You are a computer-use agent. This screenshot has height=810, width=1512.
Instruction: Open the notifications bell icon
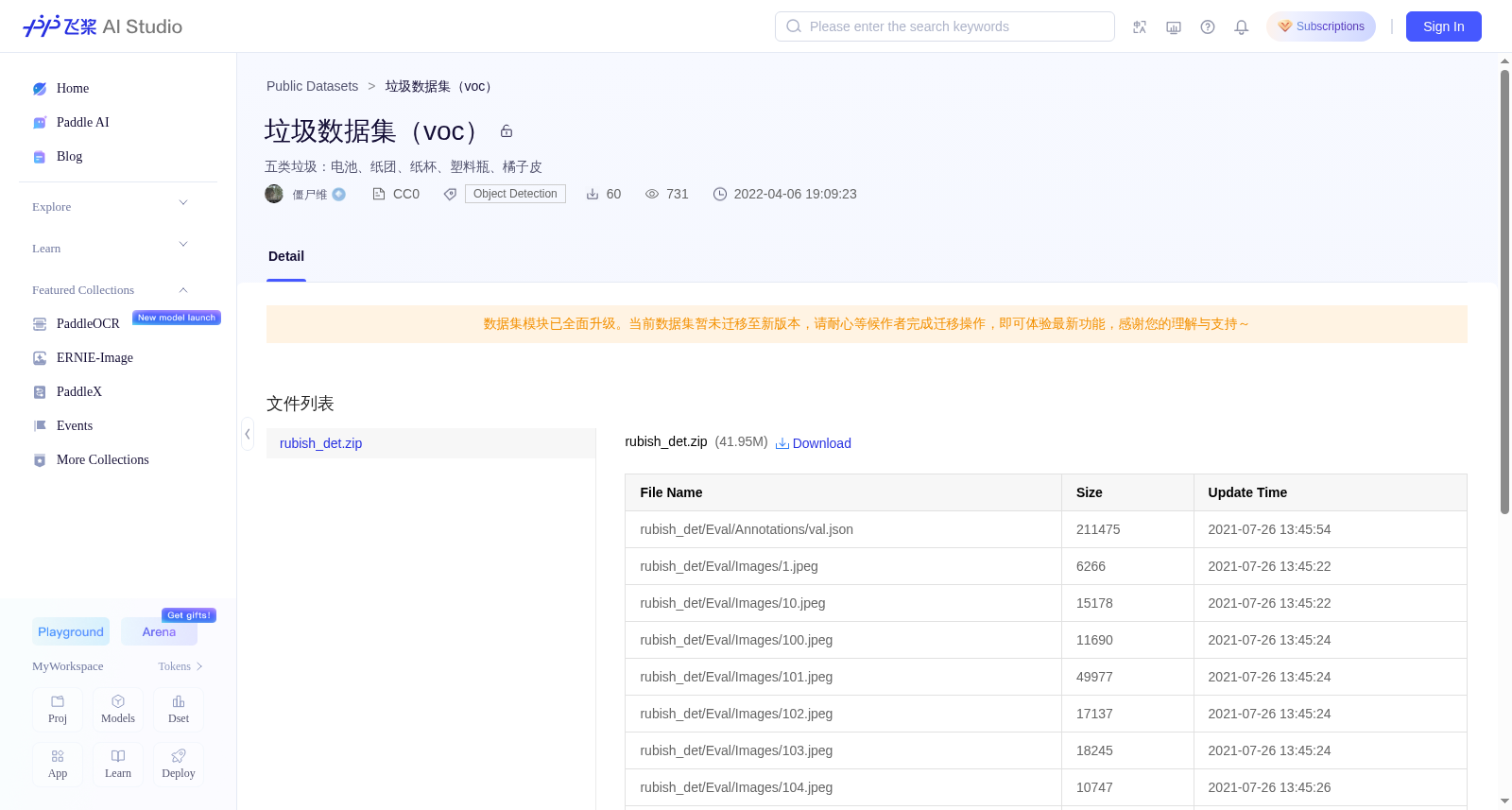click(1242, 27)
